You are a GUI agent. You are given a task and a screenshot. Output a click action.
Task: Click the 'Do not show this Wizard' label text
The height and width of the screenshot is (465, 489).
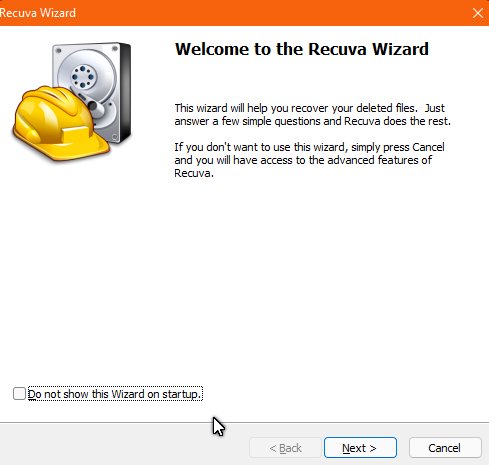pos(114,394)
